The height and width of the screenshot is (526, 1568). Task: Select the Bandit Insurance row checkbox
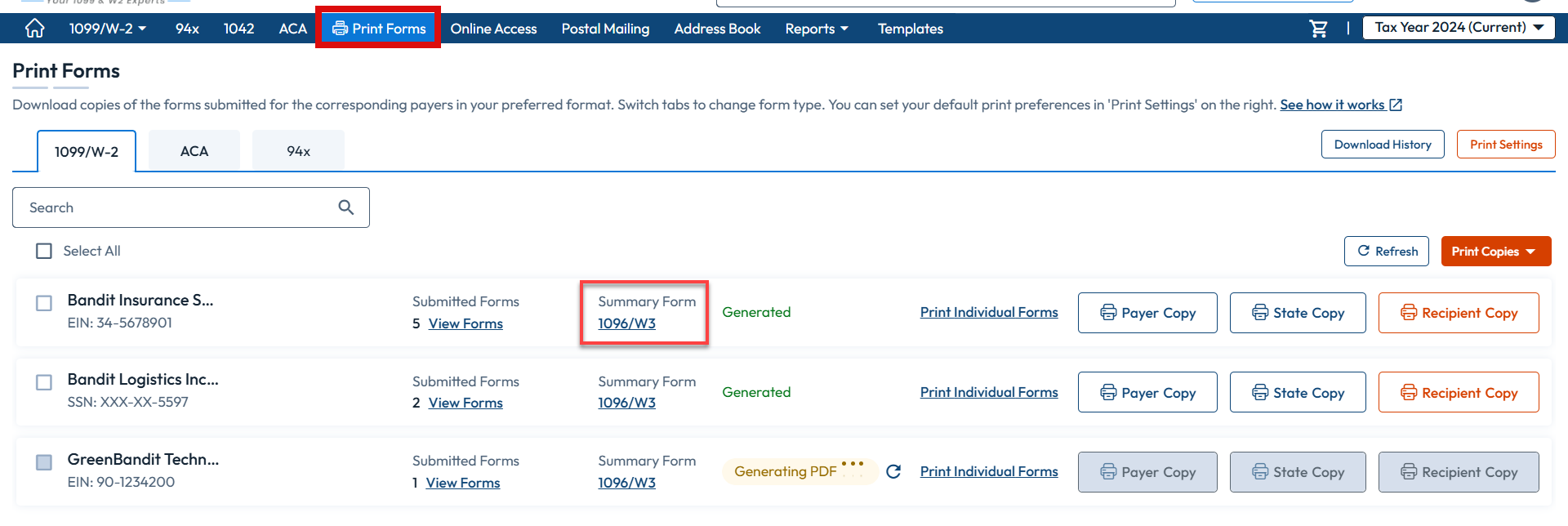(x=44, y=303)
